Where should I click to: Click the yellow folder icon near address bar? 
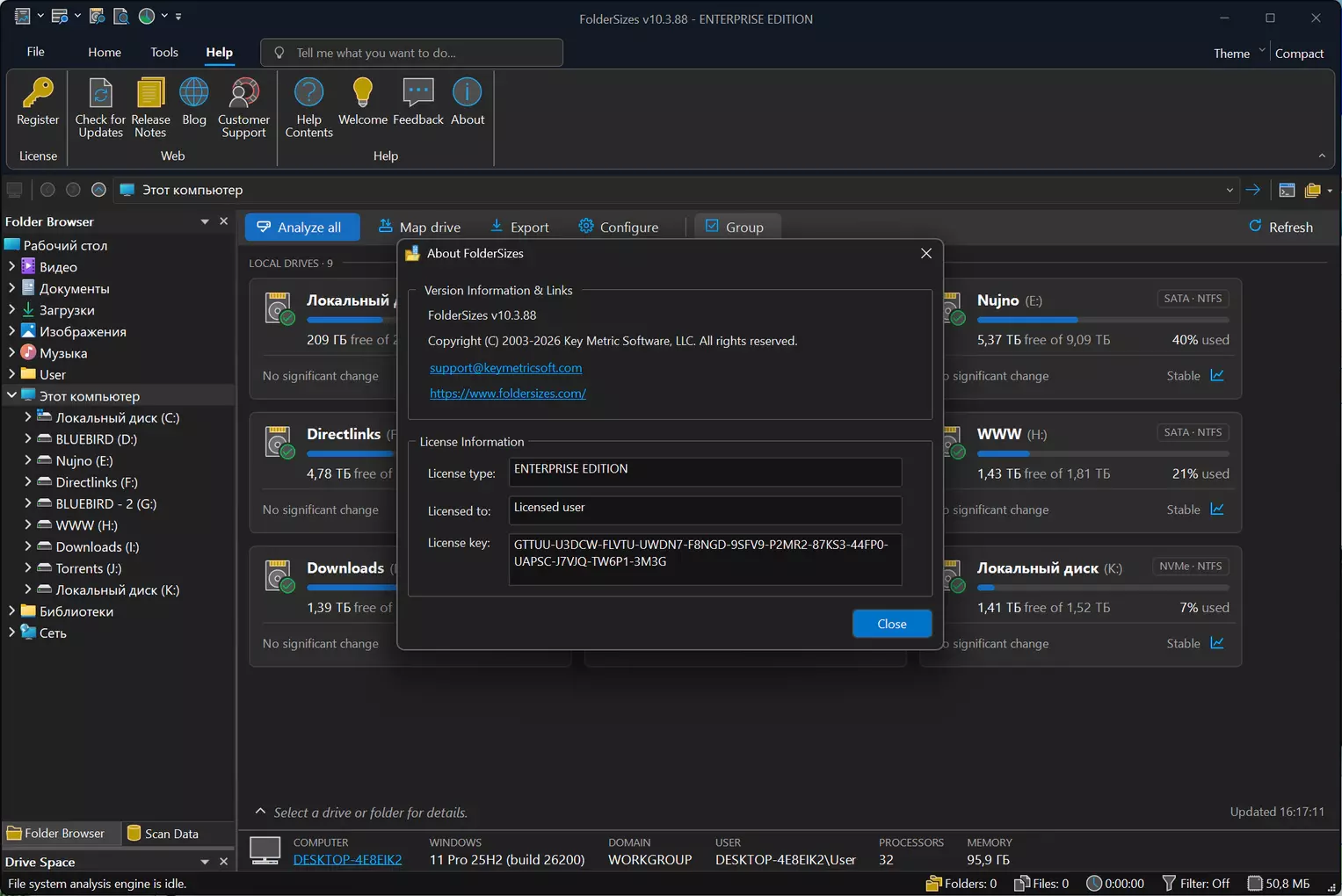coord(1313,190)
